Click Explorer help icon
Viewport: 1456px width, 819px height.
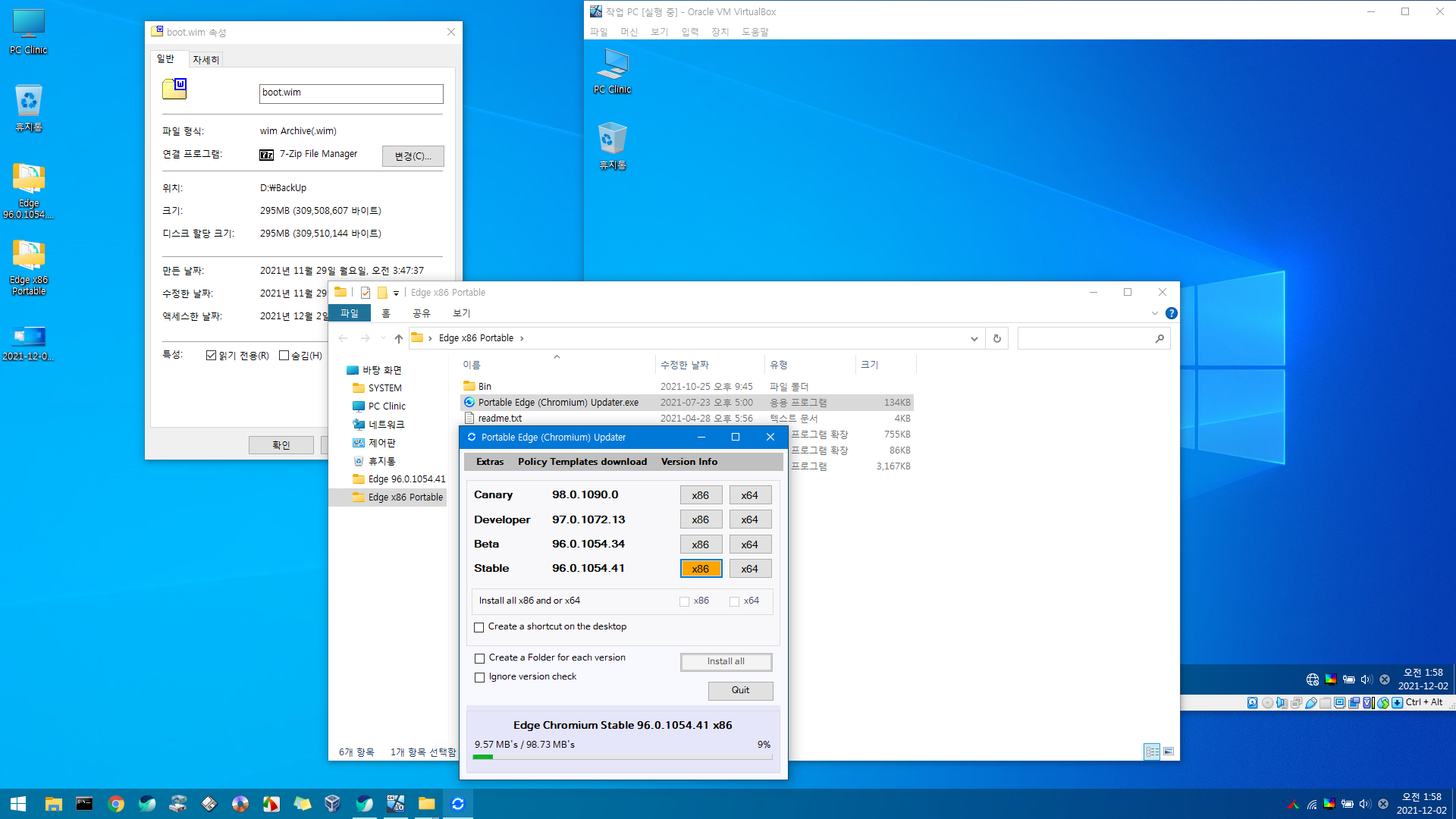pyautogui.click(x=1172, y=313)
